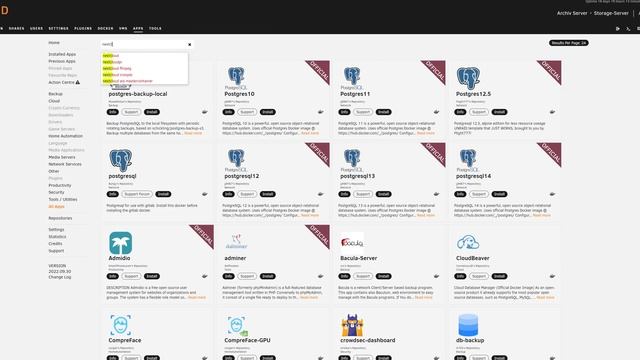This screenshot has height=360, width=640.
Task: Filter by the Productivity category
Action: [x=60, y=185]
